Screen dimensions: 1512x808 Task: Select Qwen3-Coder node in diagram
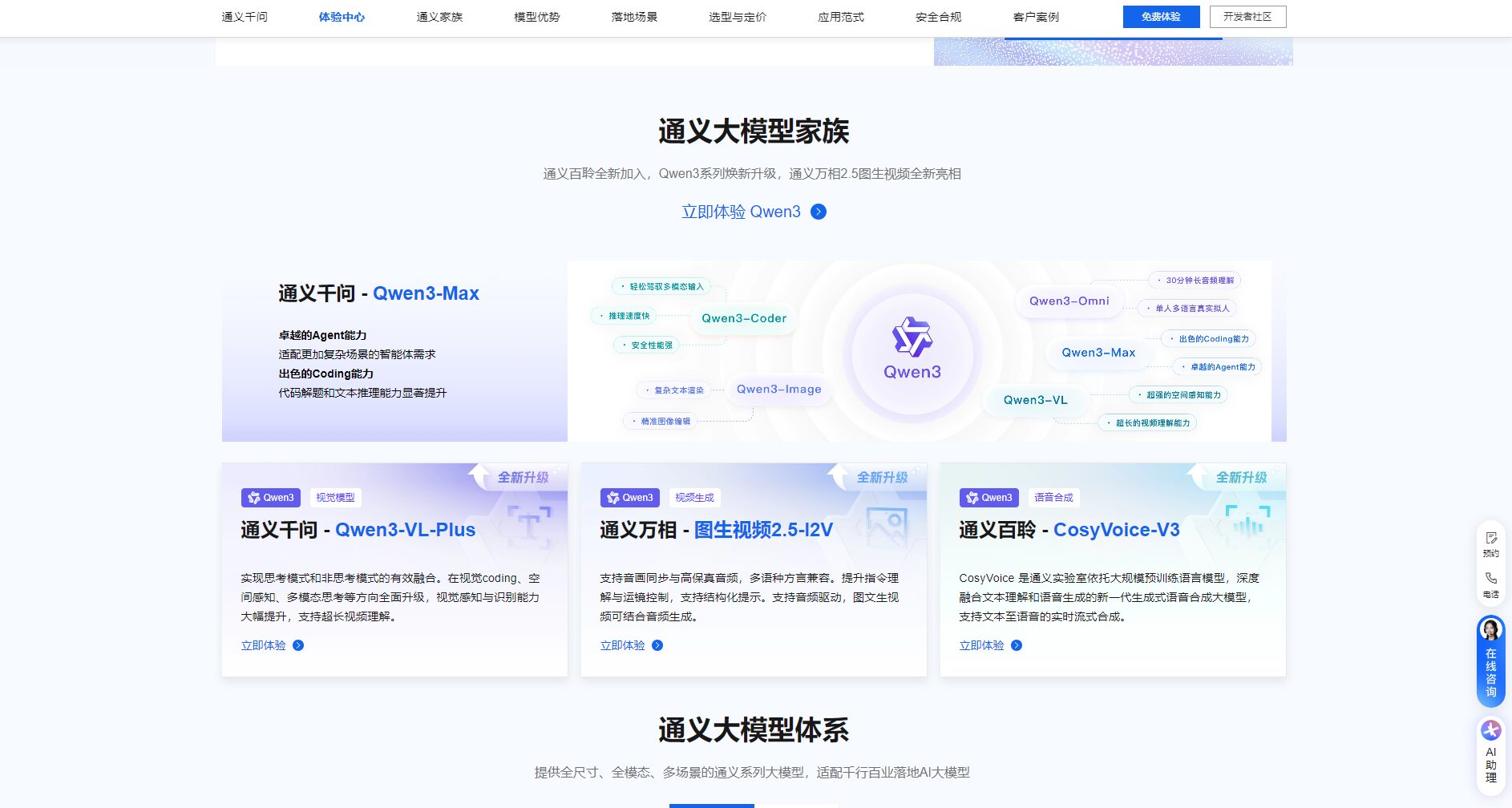click(x=744, y=318)
